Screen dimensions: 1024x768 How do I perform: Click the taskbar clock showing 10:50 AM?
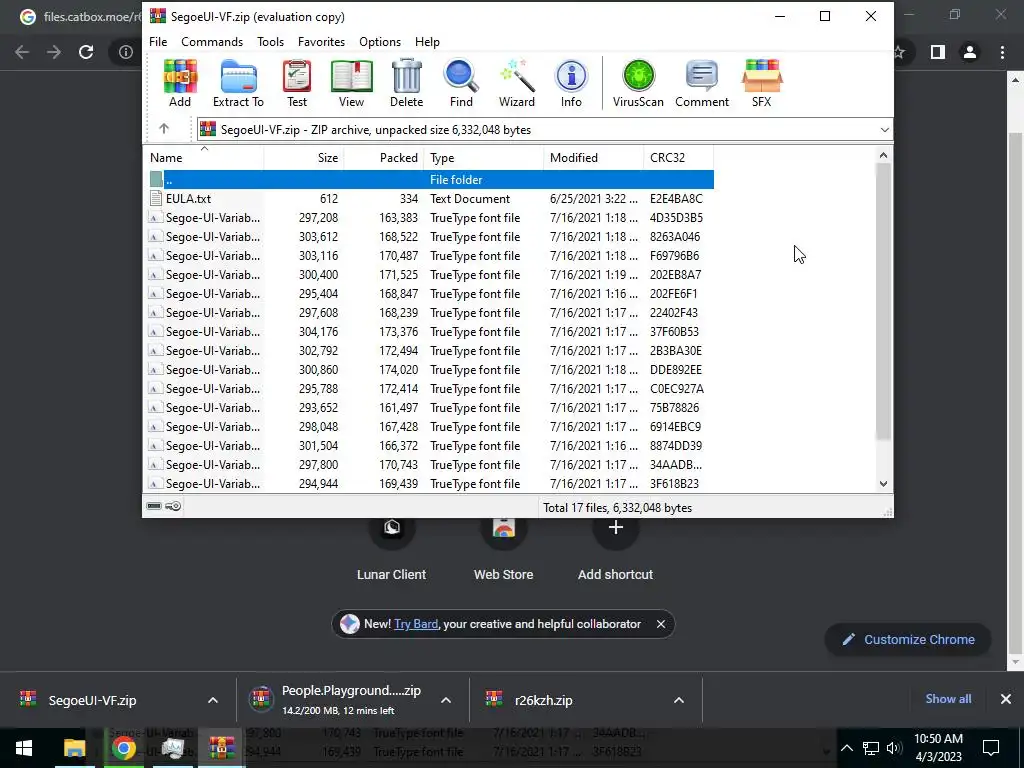[938, 748]
